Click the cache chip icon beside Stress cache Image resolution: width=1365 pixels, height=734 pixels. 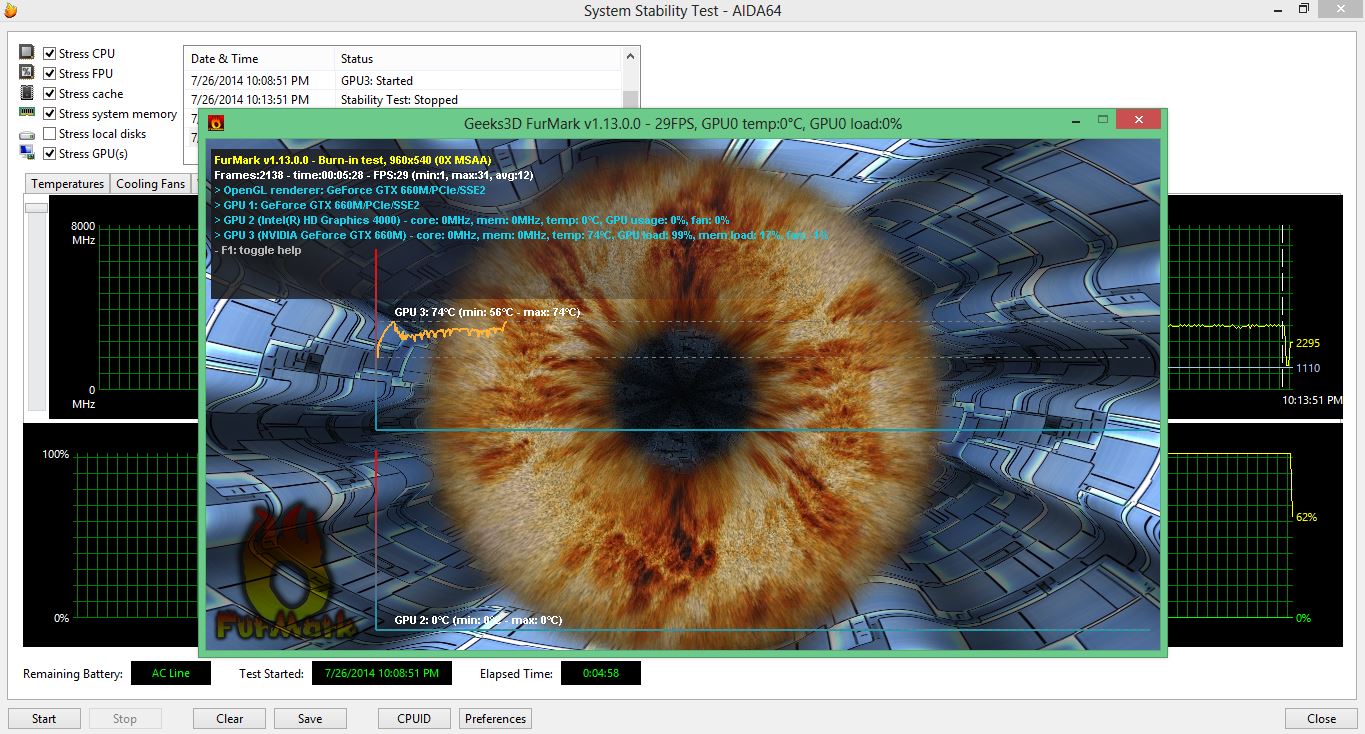[27, 93]
